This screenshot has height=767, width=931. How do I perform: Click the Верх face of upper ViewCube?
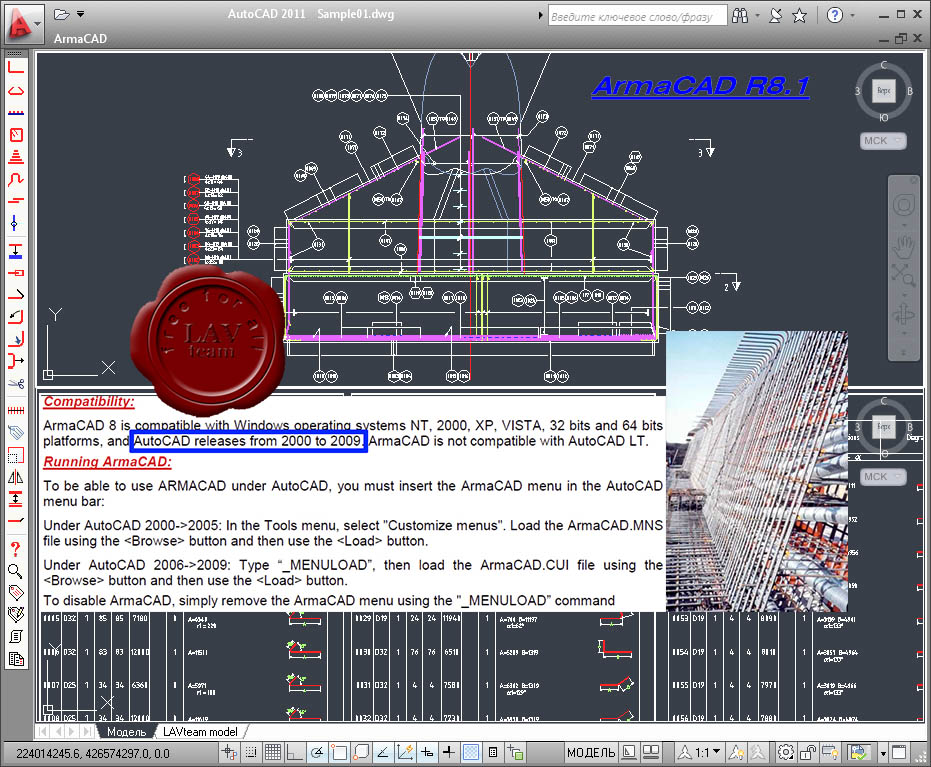pos(884,90)
